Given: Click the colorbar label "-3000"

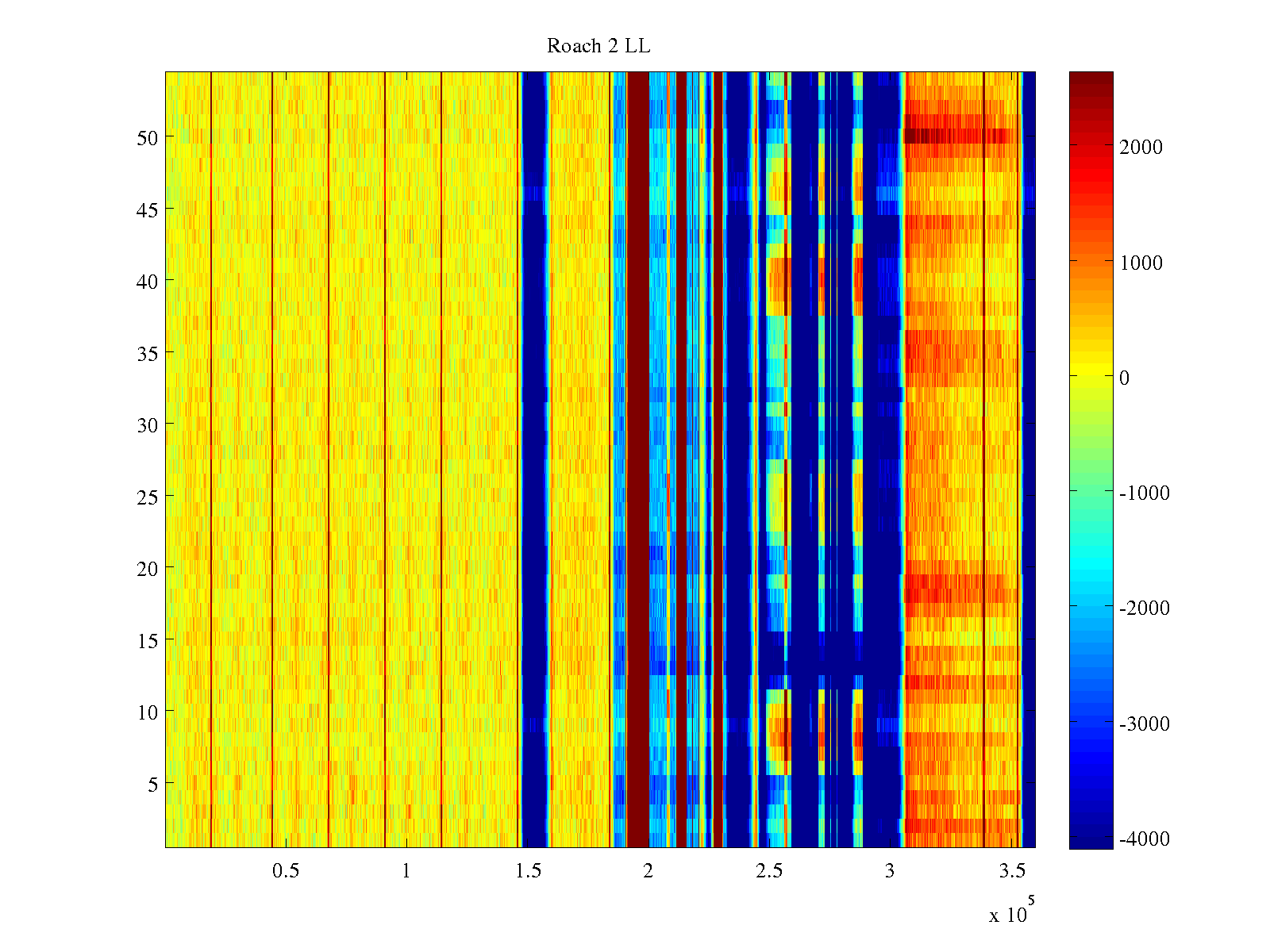Looking at the screenshot, I should [x=1144, y=724].
